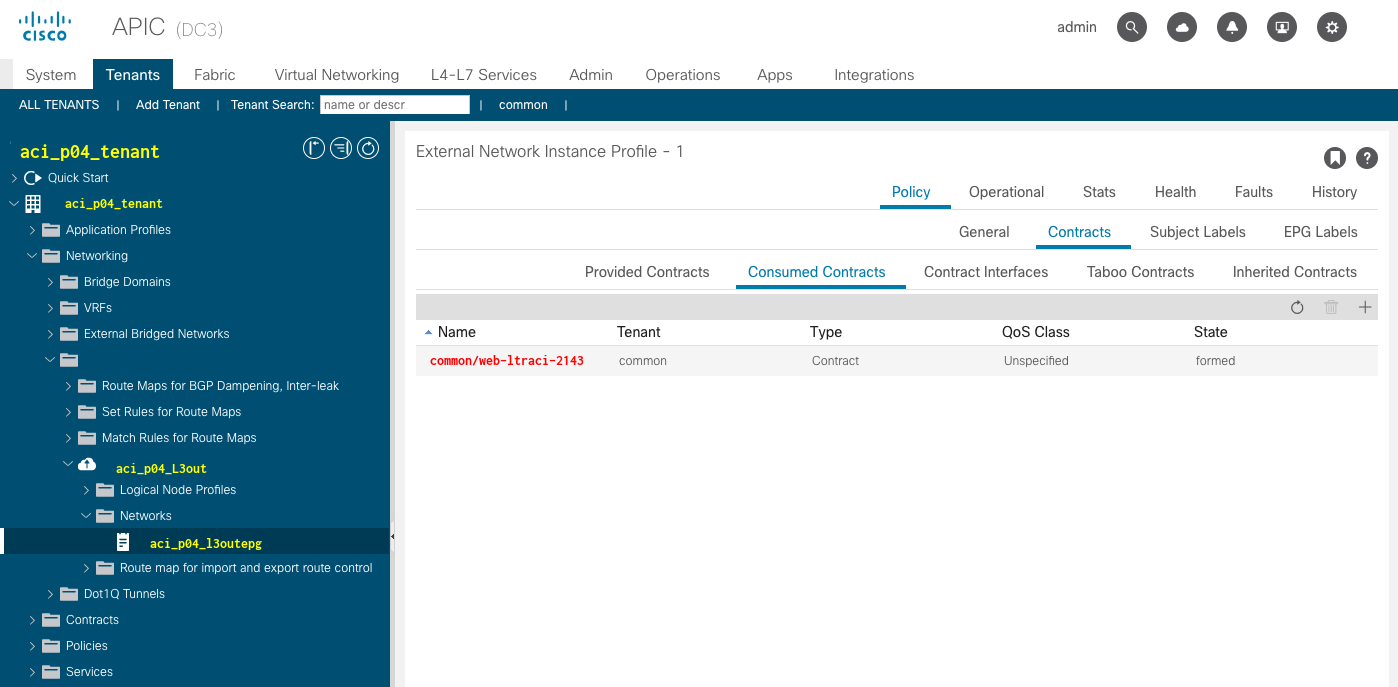This screenshot has width=1398, height=687.
Task: Open the Provided Contracts tab
Action: (x=646, y=272)
